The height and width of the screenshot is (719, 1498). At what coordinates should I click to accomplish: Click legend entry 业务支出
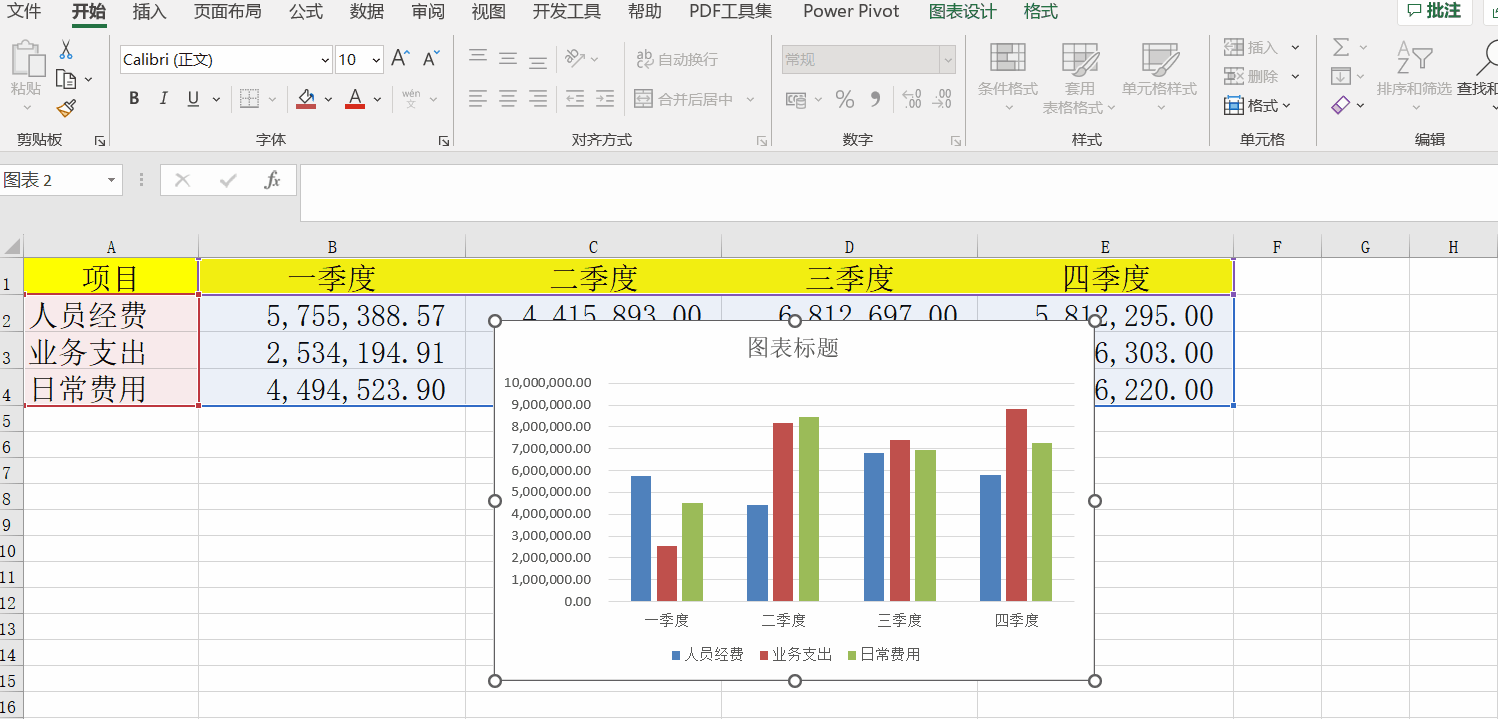tap(796, 655)
